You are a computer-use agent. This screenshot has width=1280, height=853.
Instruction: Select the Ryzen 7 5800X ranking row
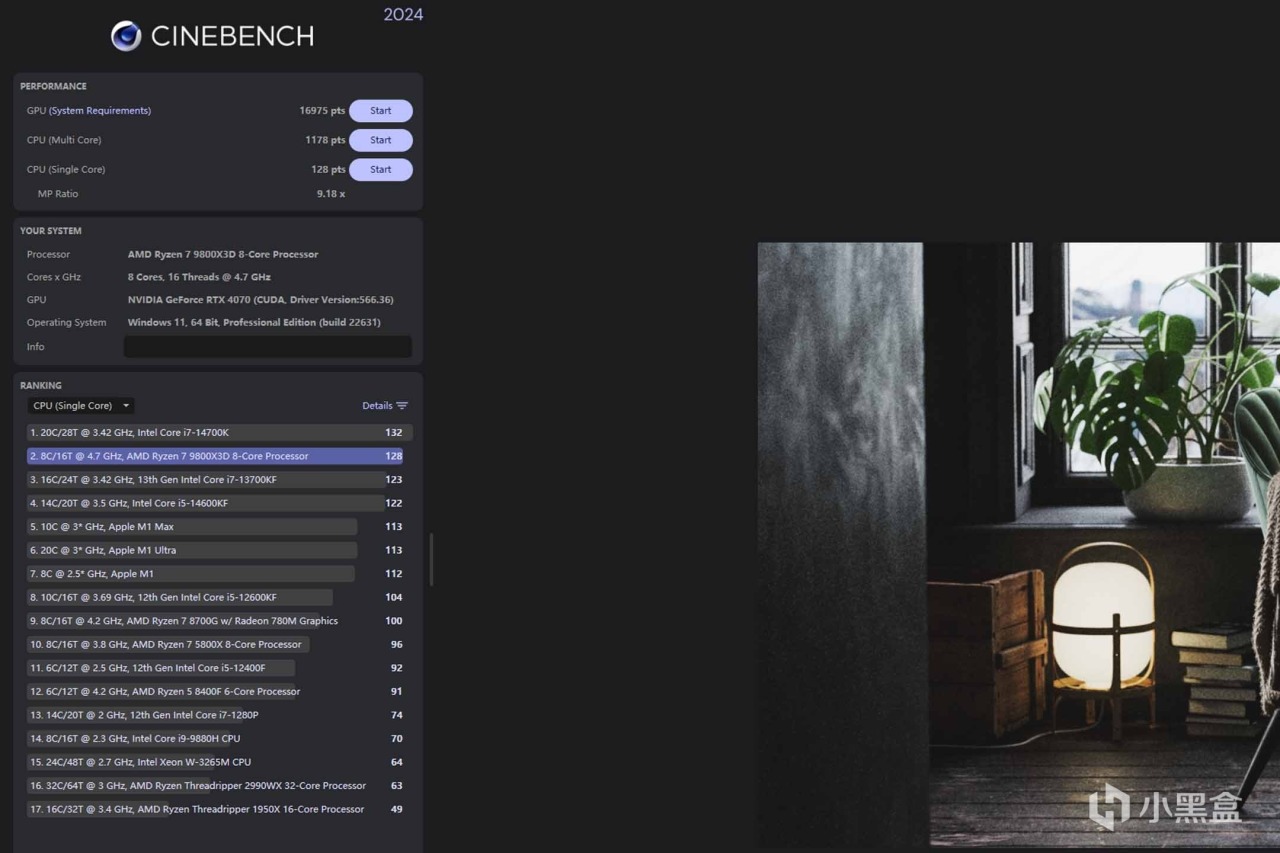pyautogui.click(x=219, y=644)
